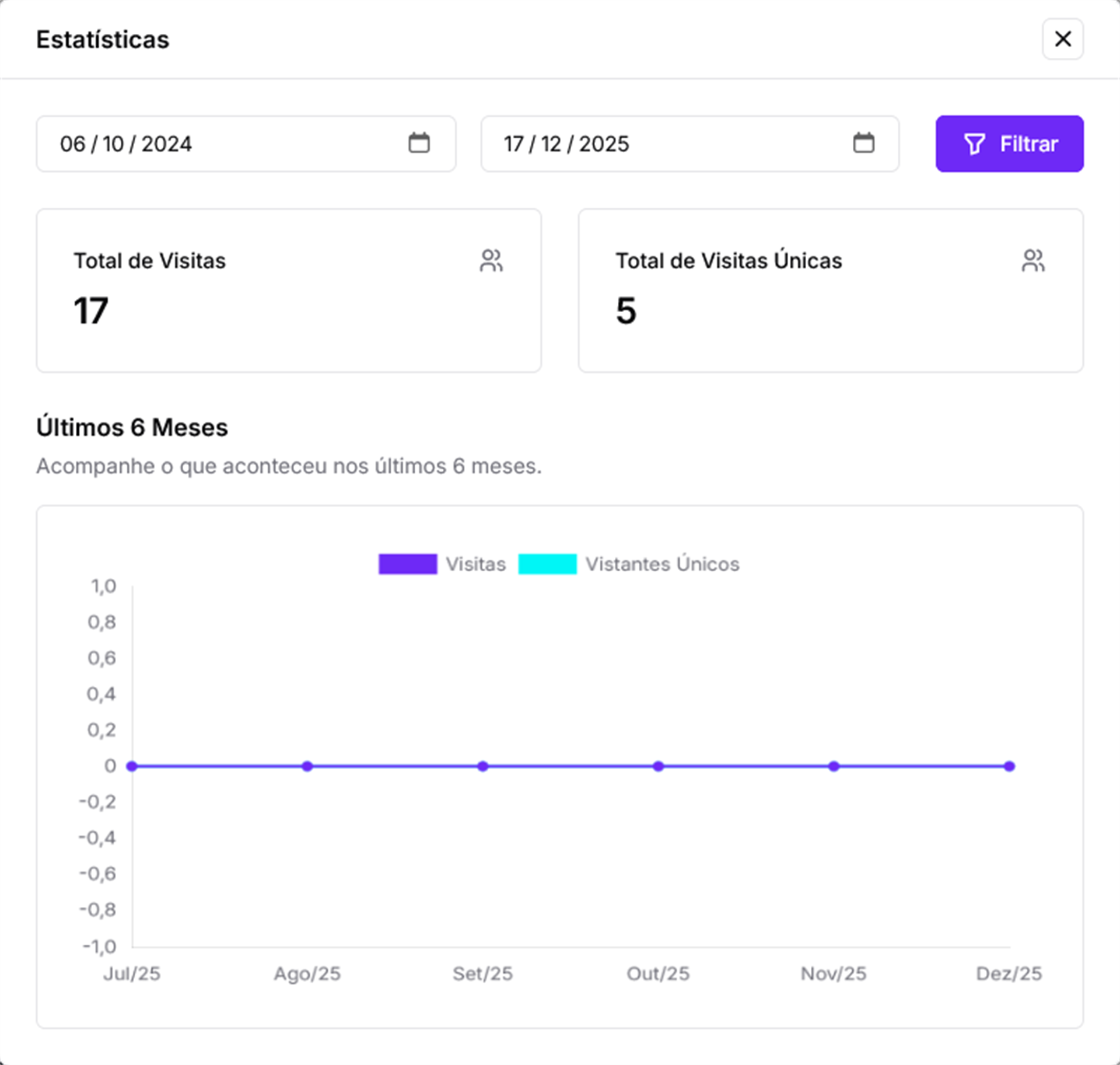This screenshot has width=1120, height=1065.
Task: Toggle Vistantes Únicos cyan legend swatch
Action: (547, 564)
